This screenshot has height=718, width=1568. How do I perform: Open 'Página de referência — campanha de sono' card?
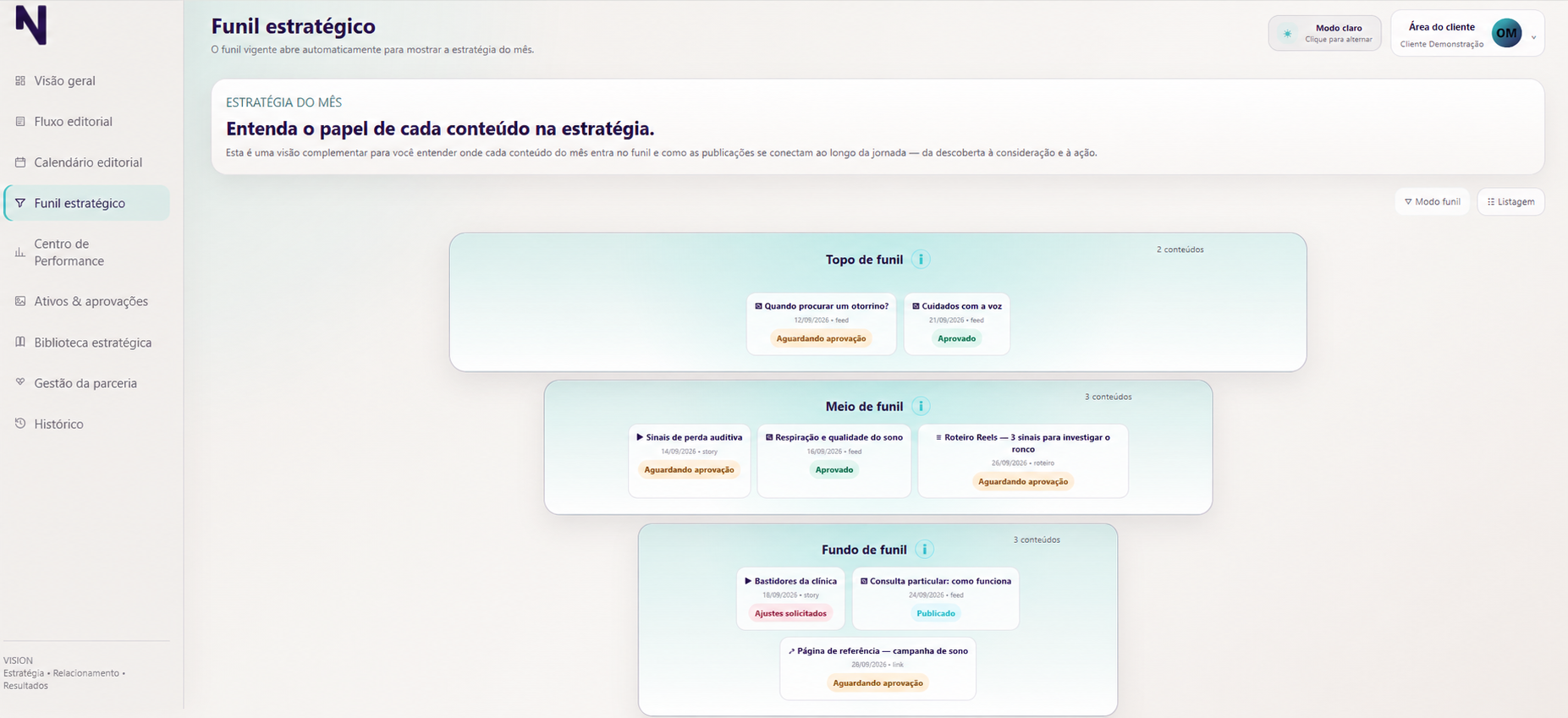coord(878,669)
